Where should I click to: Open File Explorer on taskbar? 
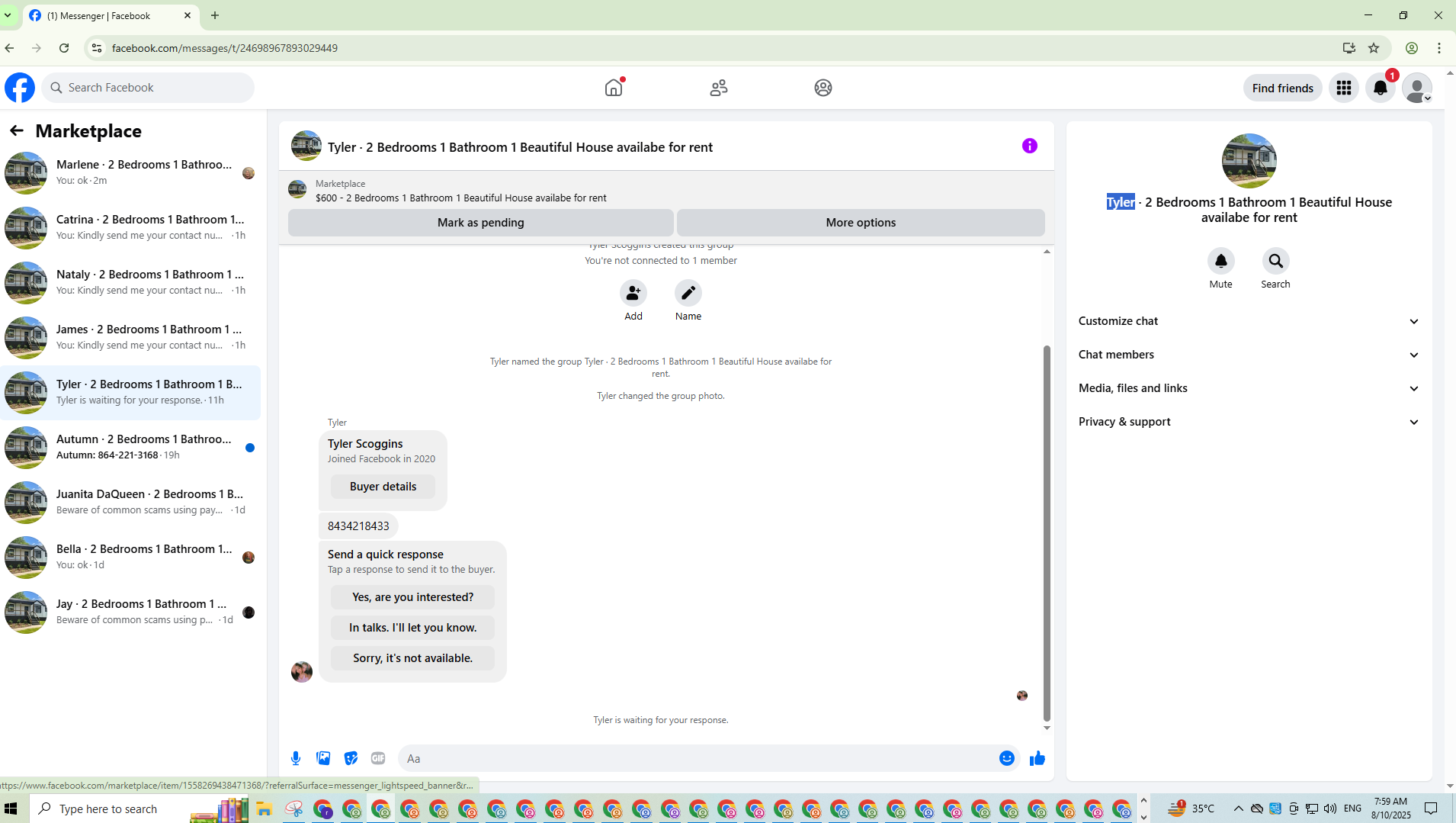pyautogui.click(x=264, y=809)
